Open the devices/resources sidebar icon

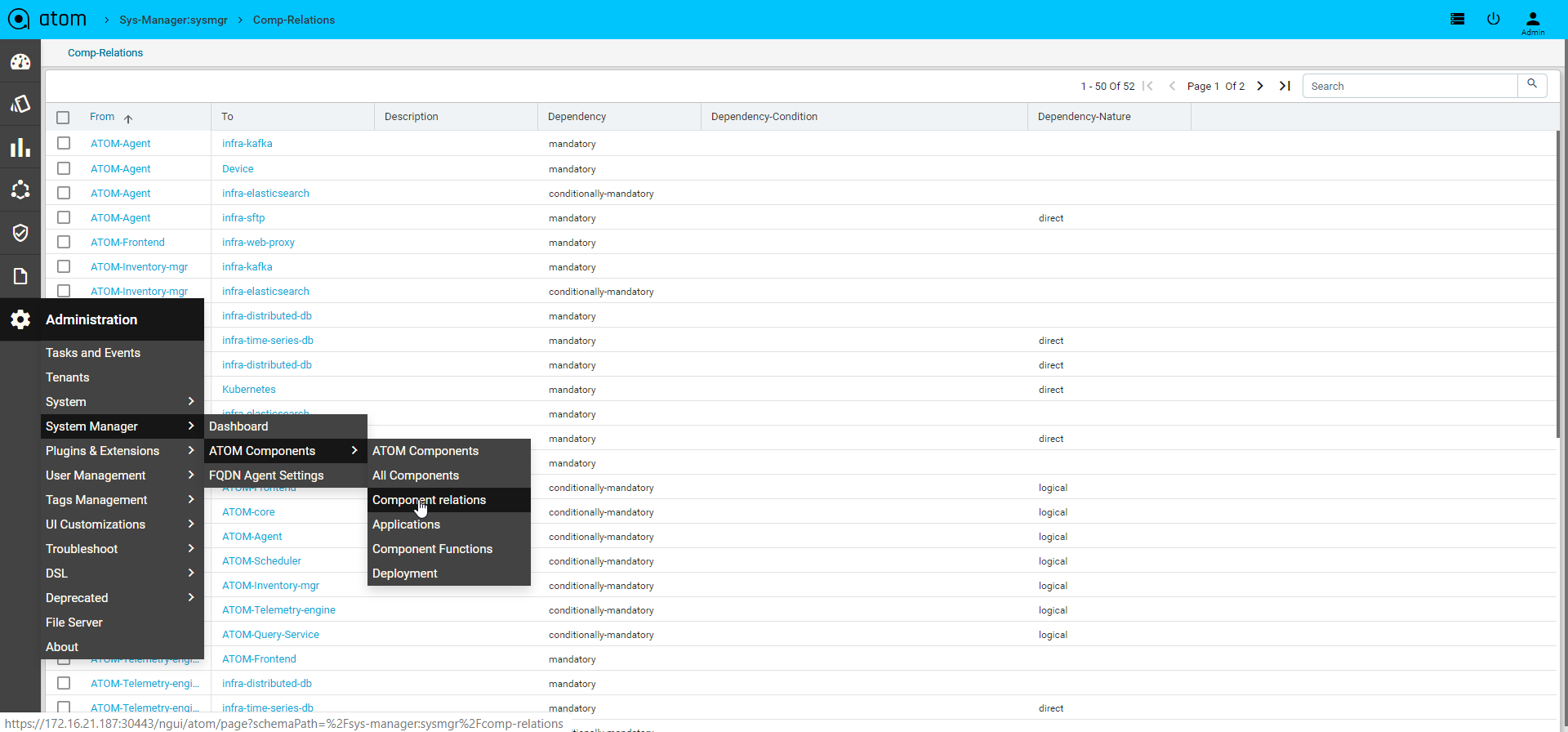pyautogui.click(x=20, y=105)
